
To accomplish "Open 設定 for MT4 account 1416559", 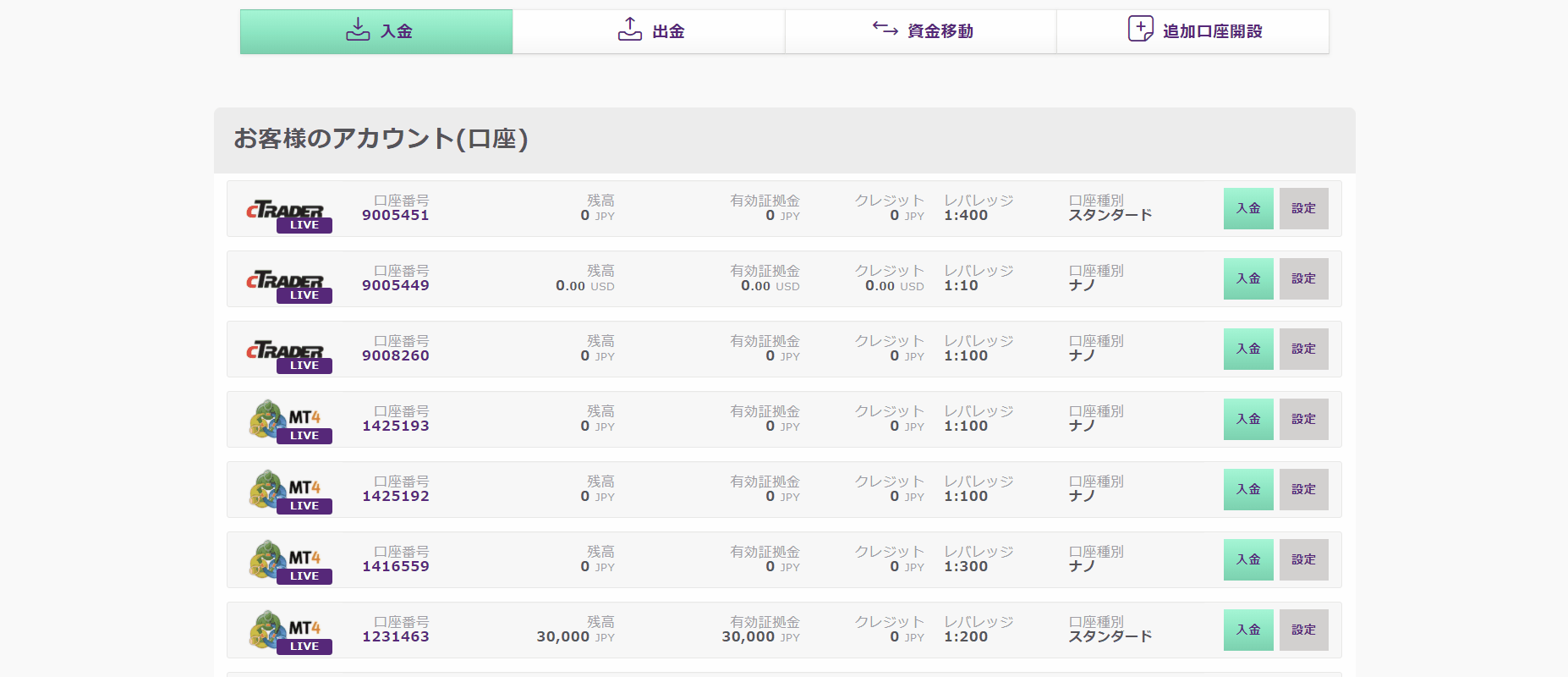I will pos(1303,559).
